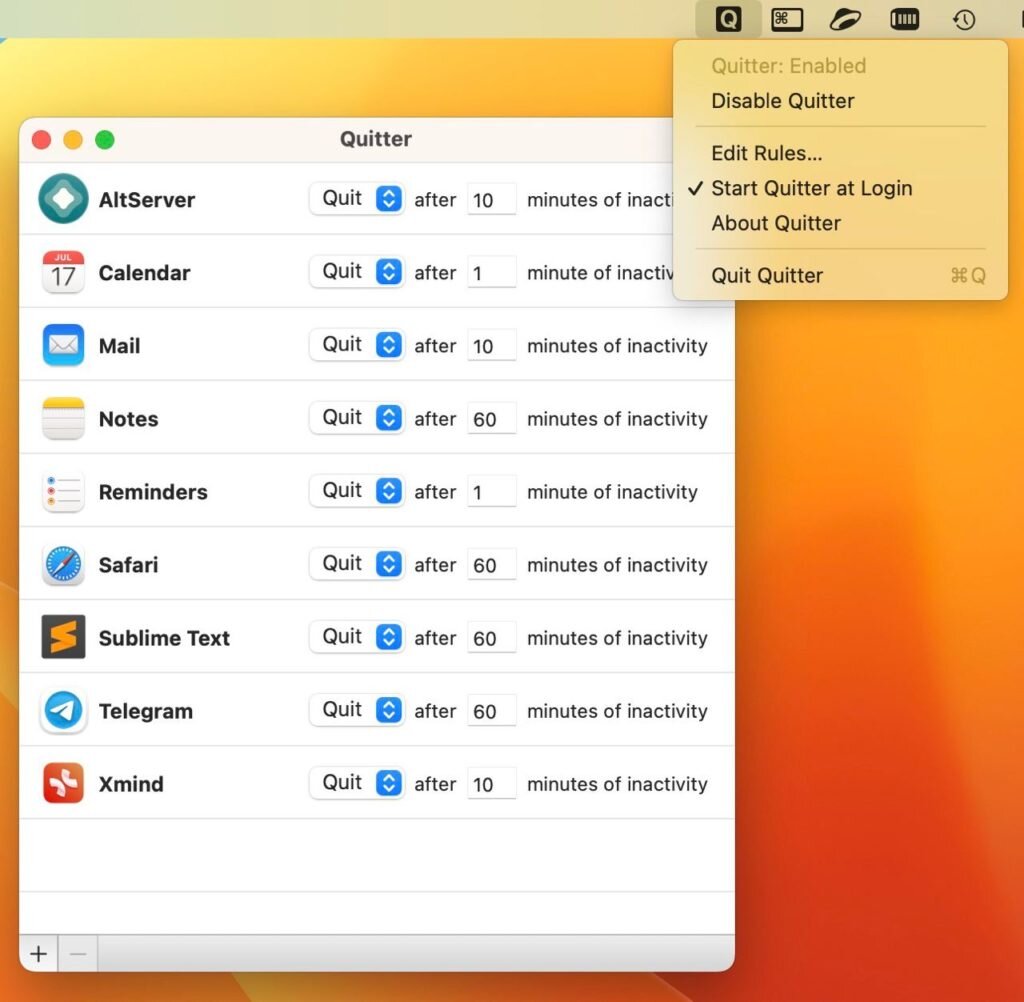Add a new rule with plus button

(x=39, y=954)
